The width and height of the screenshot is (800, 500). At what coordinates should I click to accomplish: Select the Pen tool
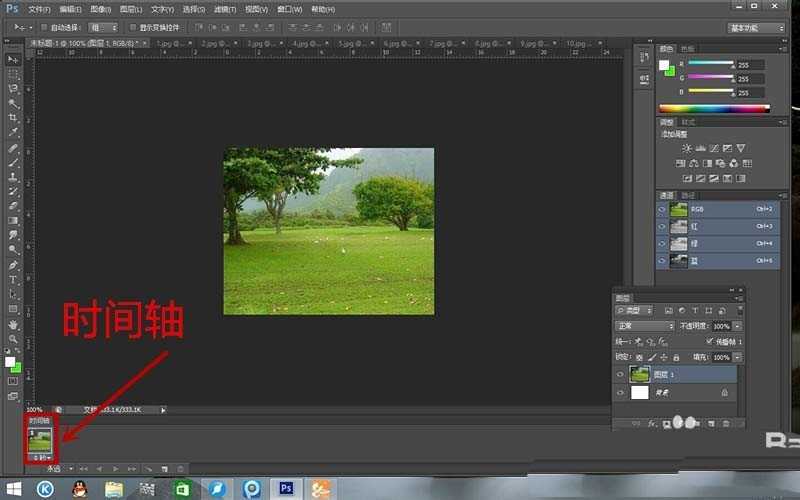(14, 265)
